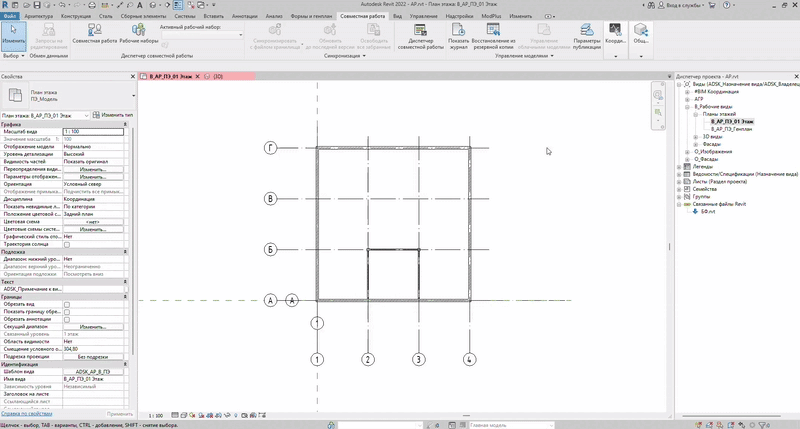The height and width of the screenshot is (429, 800).
Task: Click Изменить button for Секущий диапазон
Action: point(93,326)
